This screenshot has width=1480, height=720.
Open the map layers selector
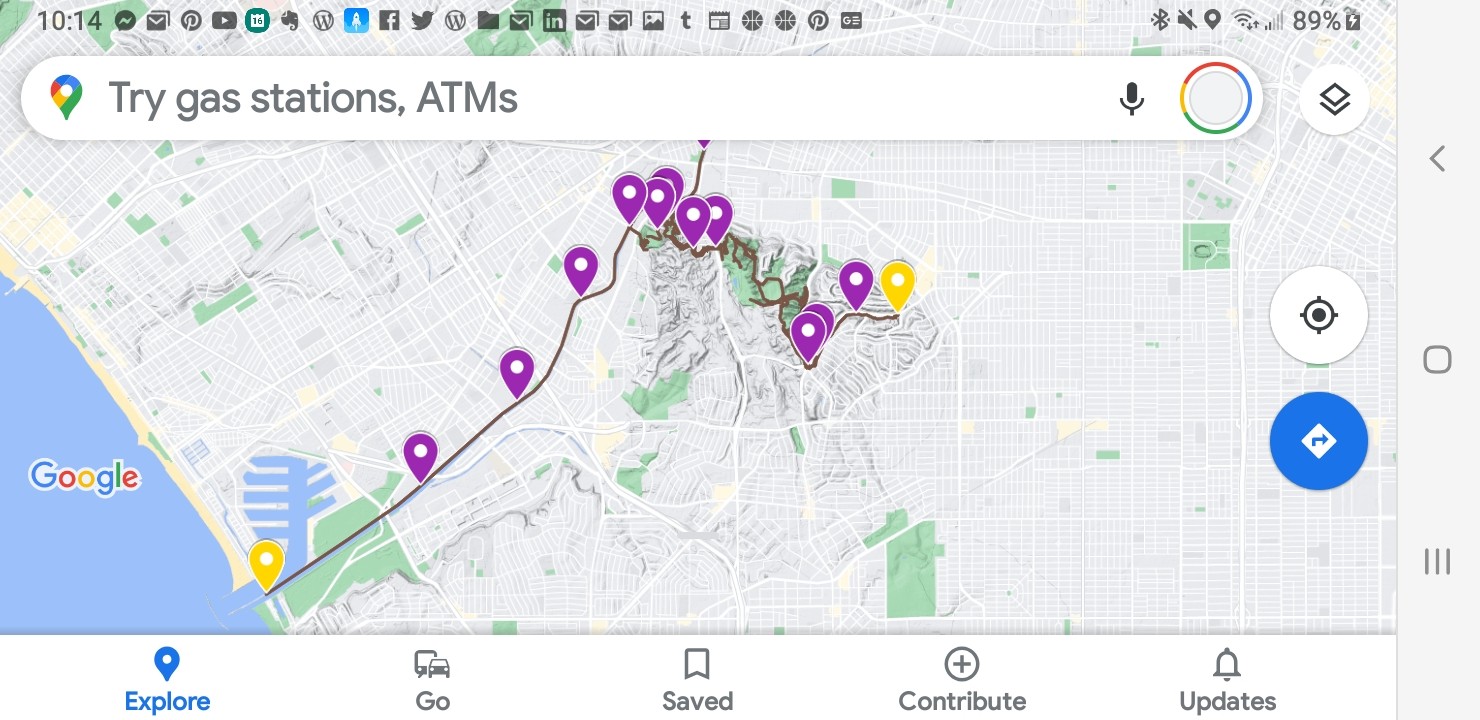pyautogui.click(x=1334, y=99)
